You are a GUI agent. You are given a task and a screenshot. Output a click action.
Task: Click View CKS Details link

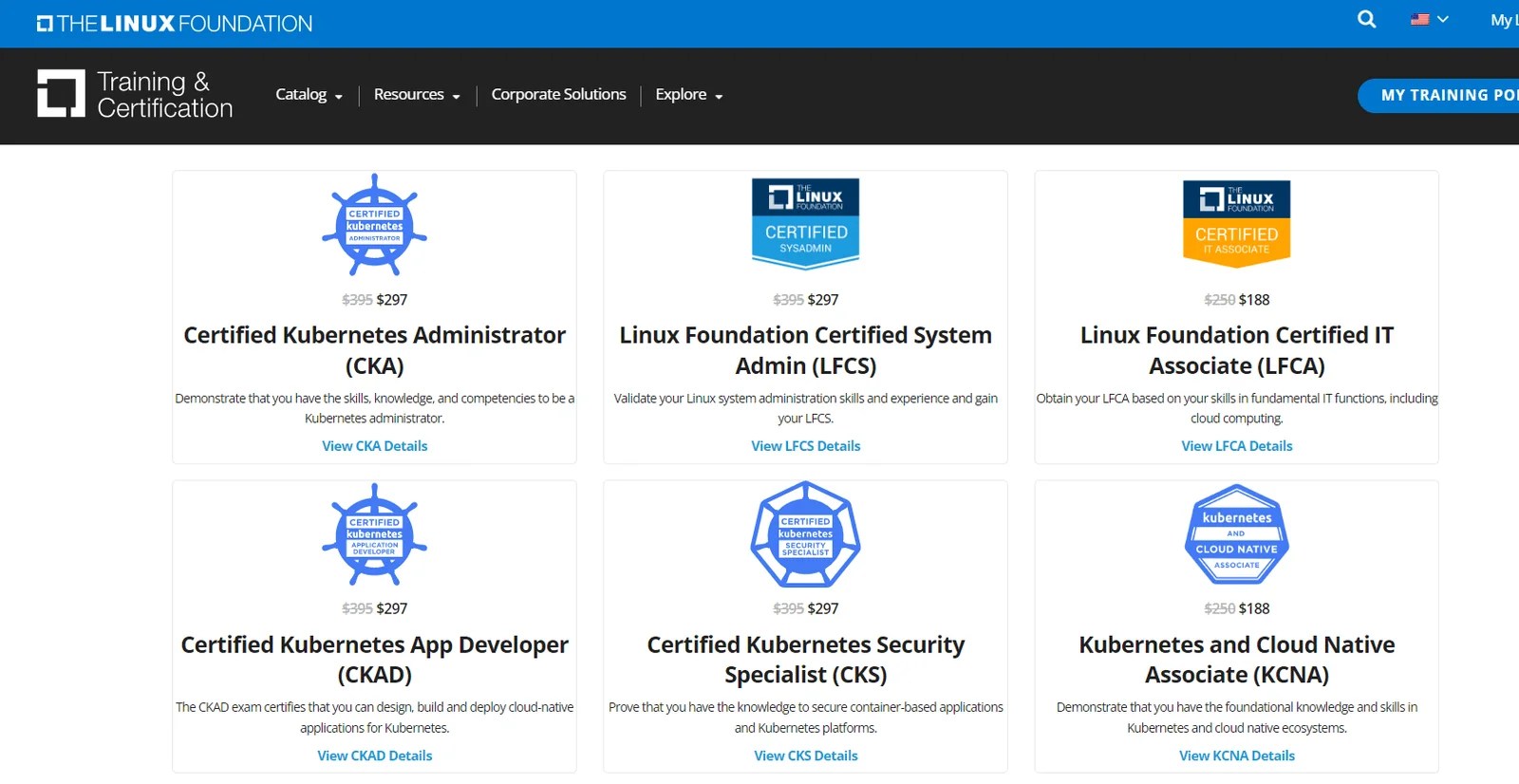pos(806,756)
